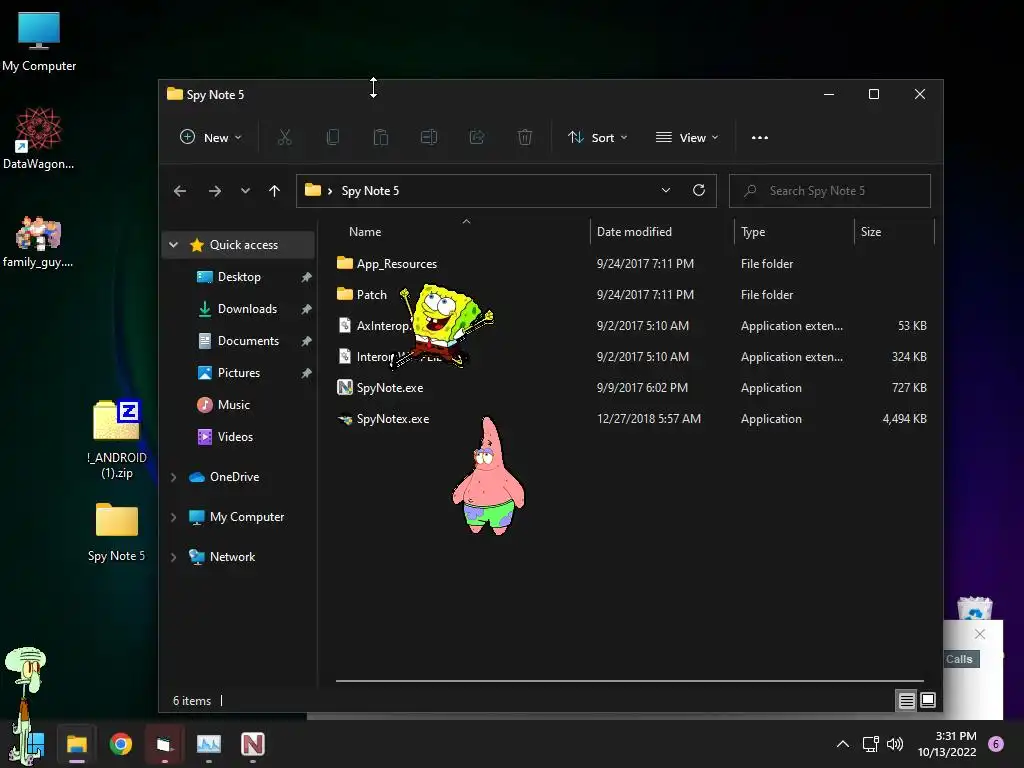Collapse the Quick access tree node

pyautogui.click(x=173, y=245)
